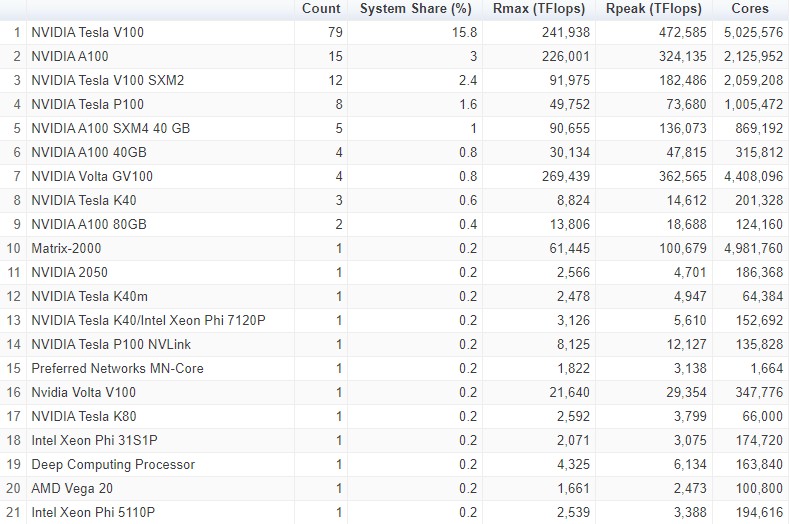Sort by Rmax (TFlops) column header

coord(539,9)
